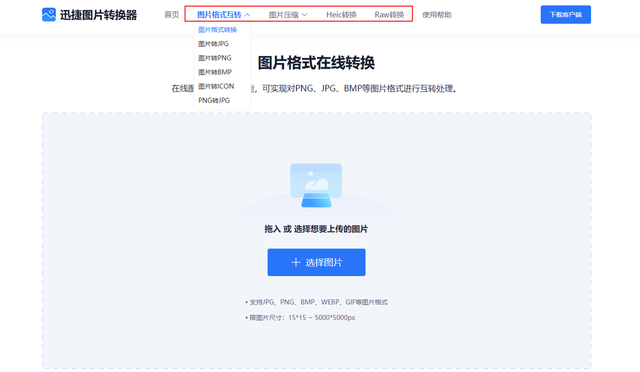Expand the 图片压缩 dropdown menu
The image size is (640, 372).
pyautogui.click(x=288, y=15)
